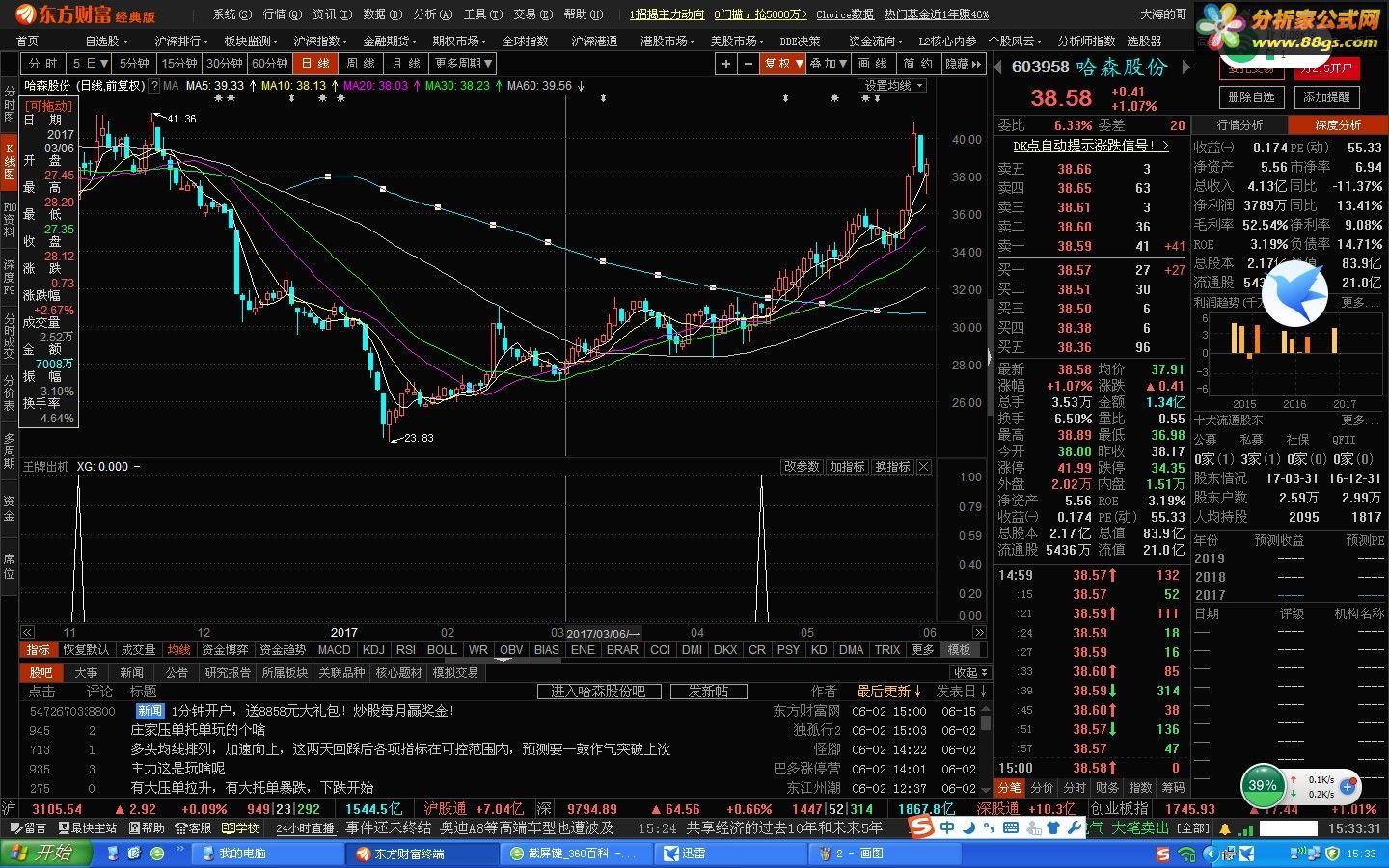Open the 分析(A) menu

pyautogui.click(x=432, y=14)
